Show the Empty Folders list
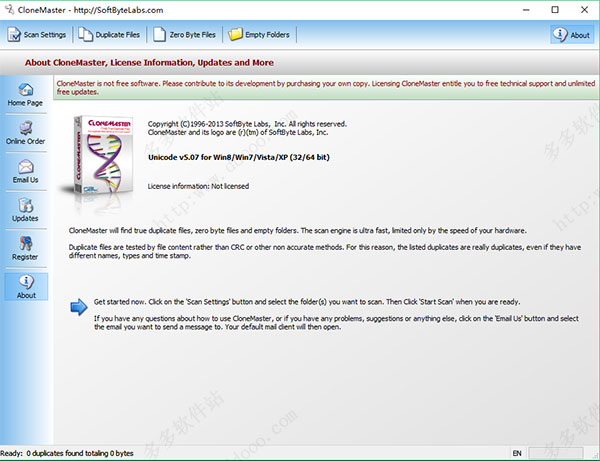The image size is (600, 461). 259,35
